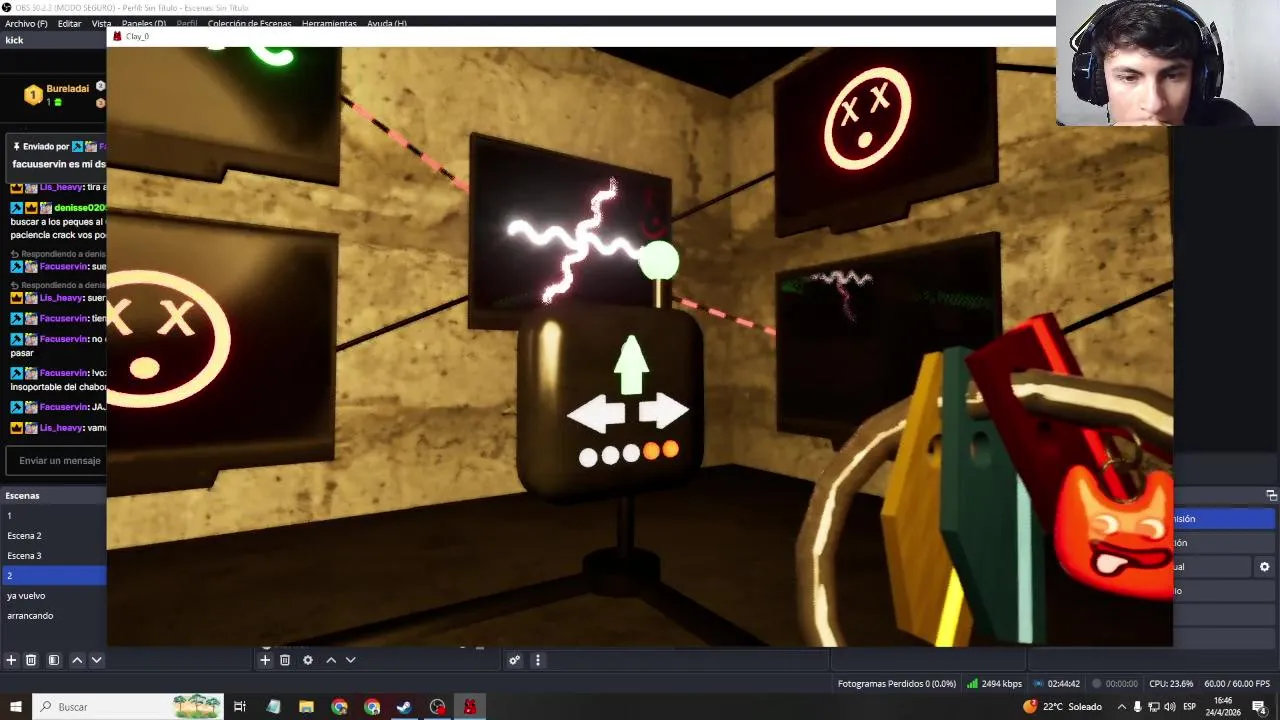
Task: Click the CPU: 23.6% status text
Action: click(x=1171, y=684)
